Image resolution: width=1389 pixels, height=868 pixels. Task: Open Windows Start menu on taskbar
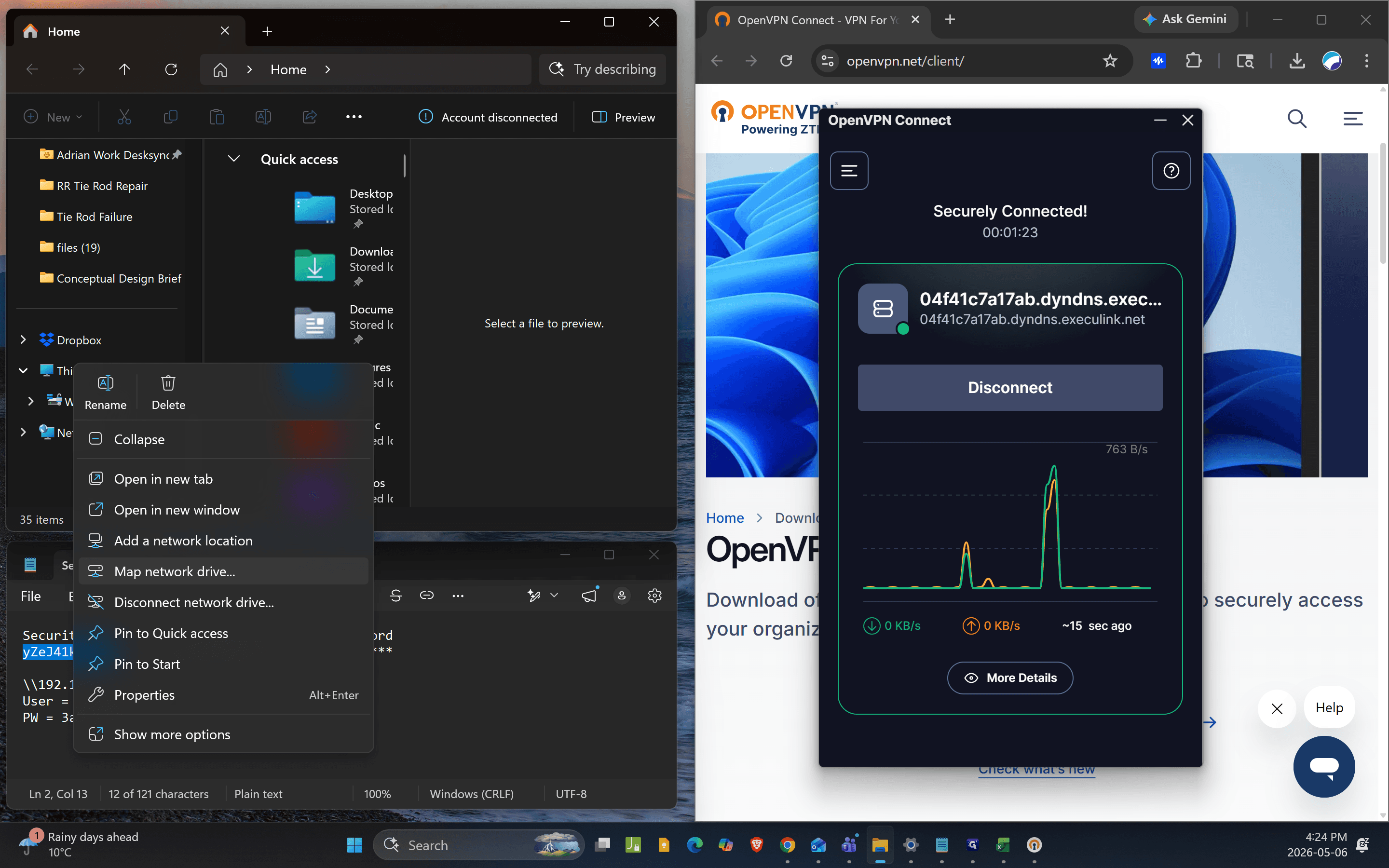tap(354, 844)
